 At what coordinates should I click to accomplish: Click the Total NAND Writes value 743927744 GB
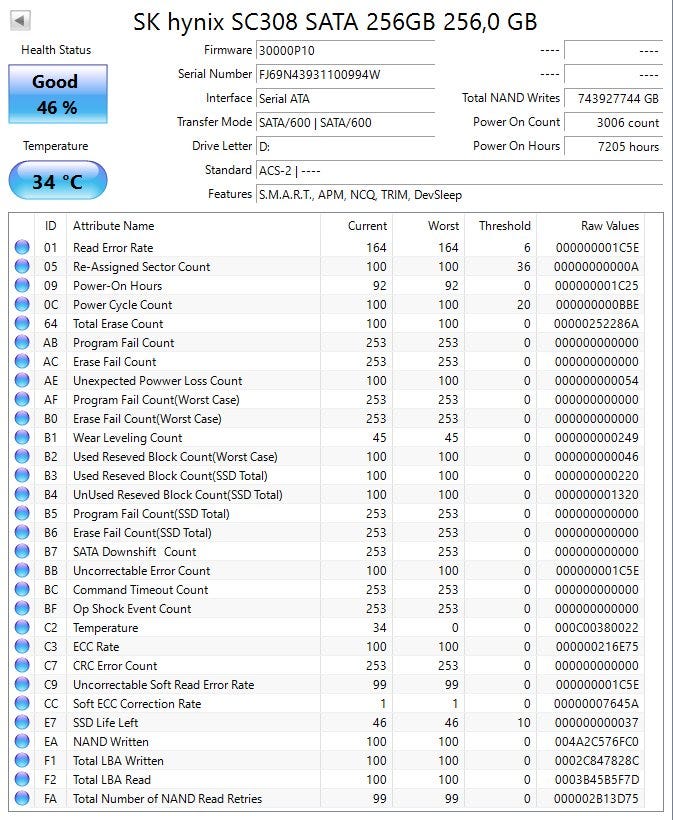613,98
